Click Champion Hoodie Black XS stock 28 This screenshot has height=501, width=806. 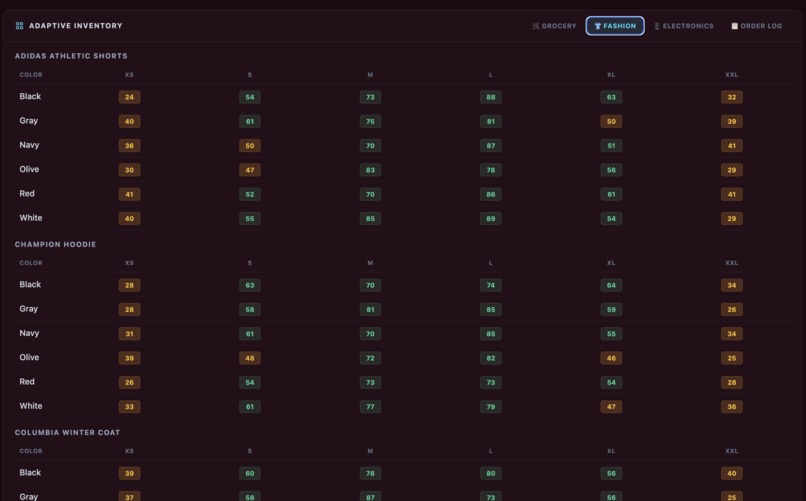point(129,285)
